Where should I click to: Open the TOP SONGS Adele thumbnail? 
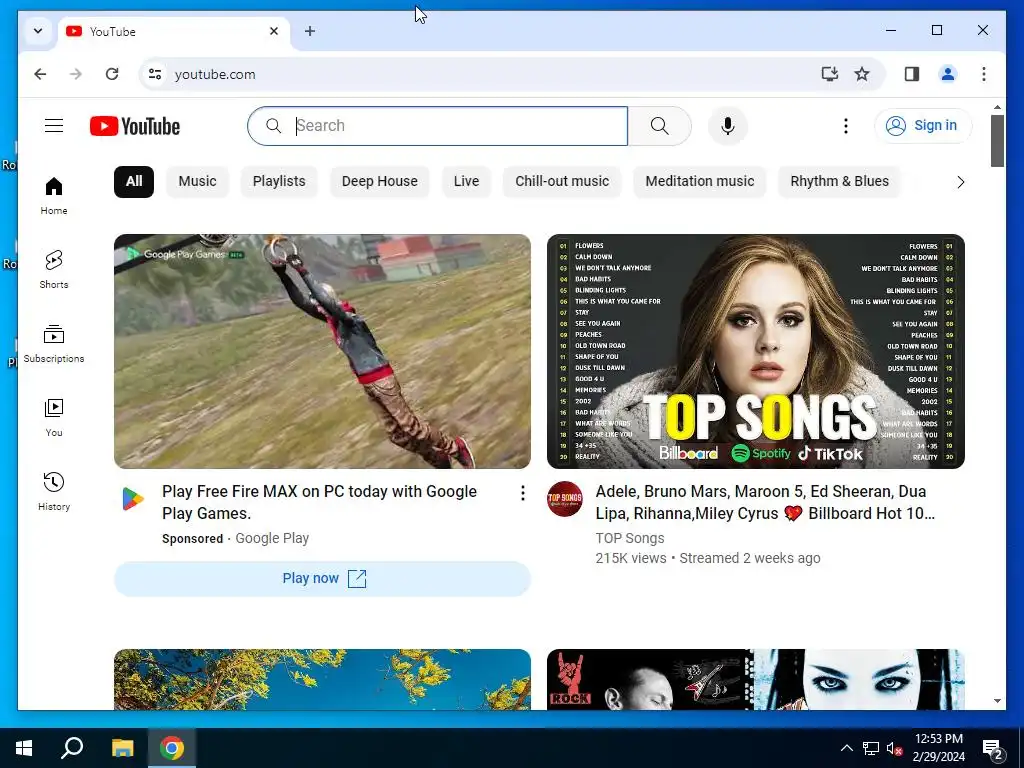click(x=756, y=351)
